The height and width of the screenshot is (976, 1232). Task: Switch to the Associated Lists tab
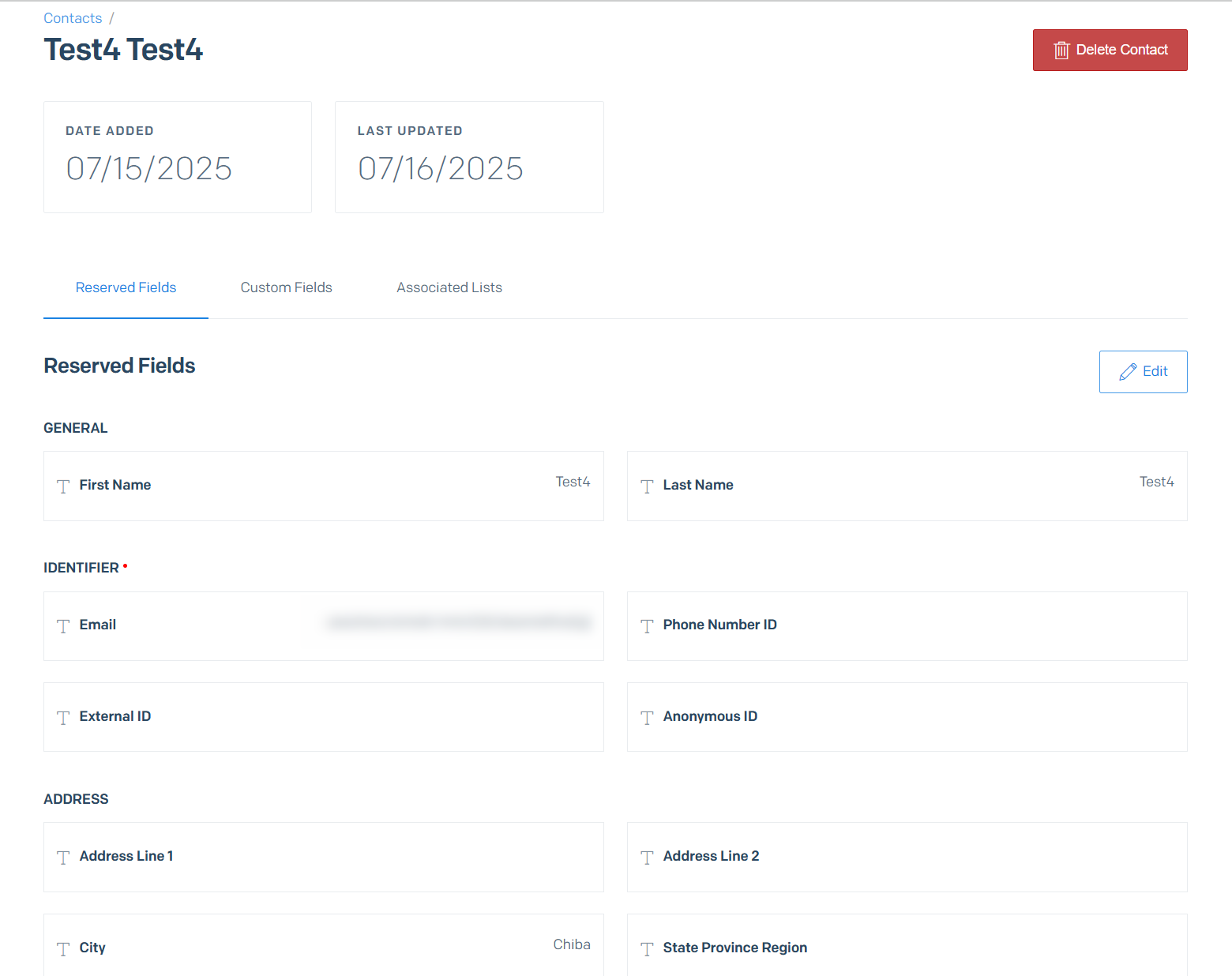(449, 287)
